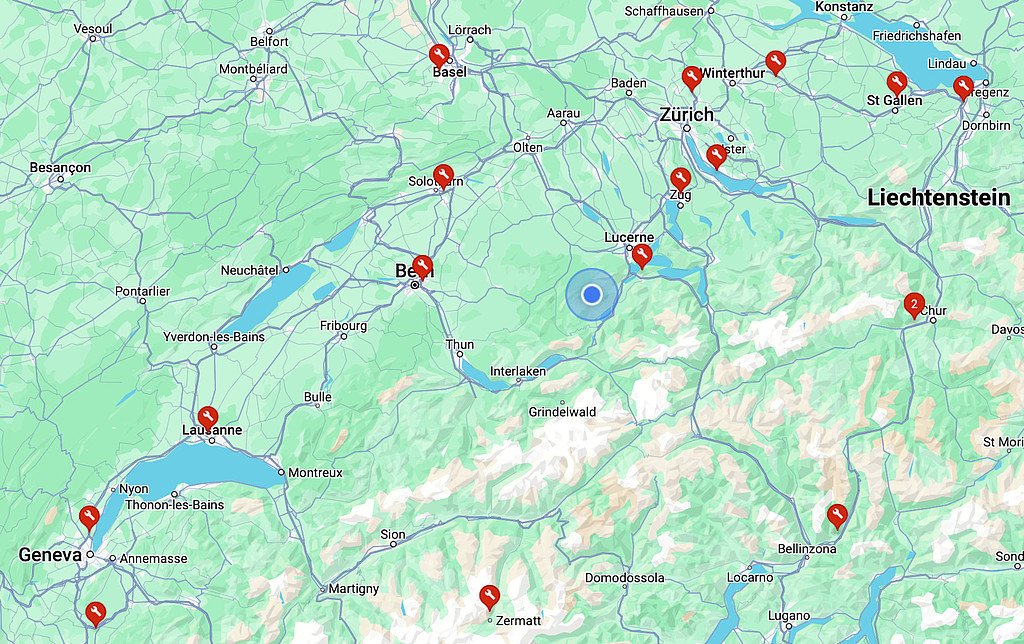Select the Liechtenstein country label
This screenshot has height=644, width=1024.
tap(938, 197)
